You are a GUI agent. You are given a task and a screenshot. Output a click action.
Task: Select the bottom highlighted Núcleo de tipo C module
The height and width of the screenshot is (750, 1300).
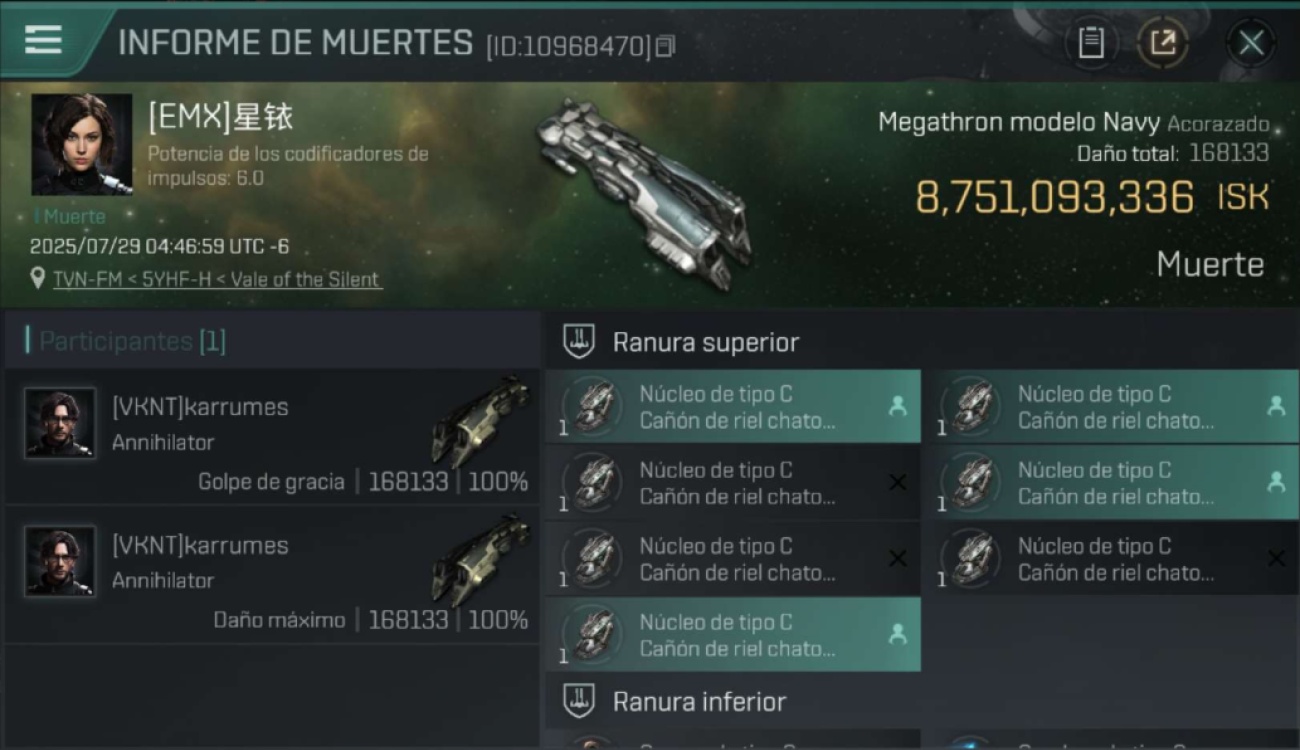[733, 634]
